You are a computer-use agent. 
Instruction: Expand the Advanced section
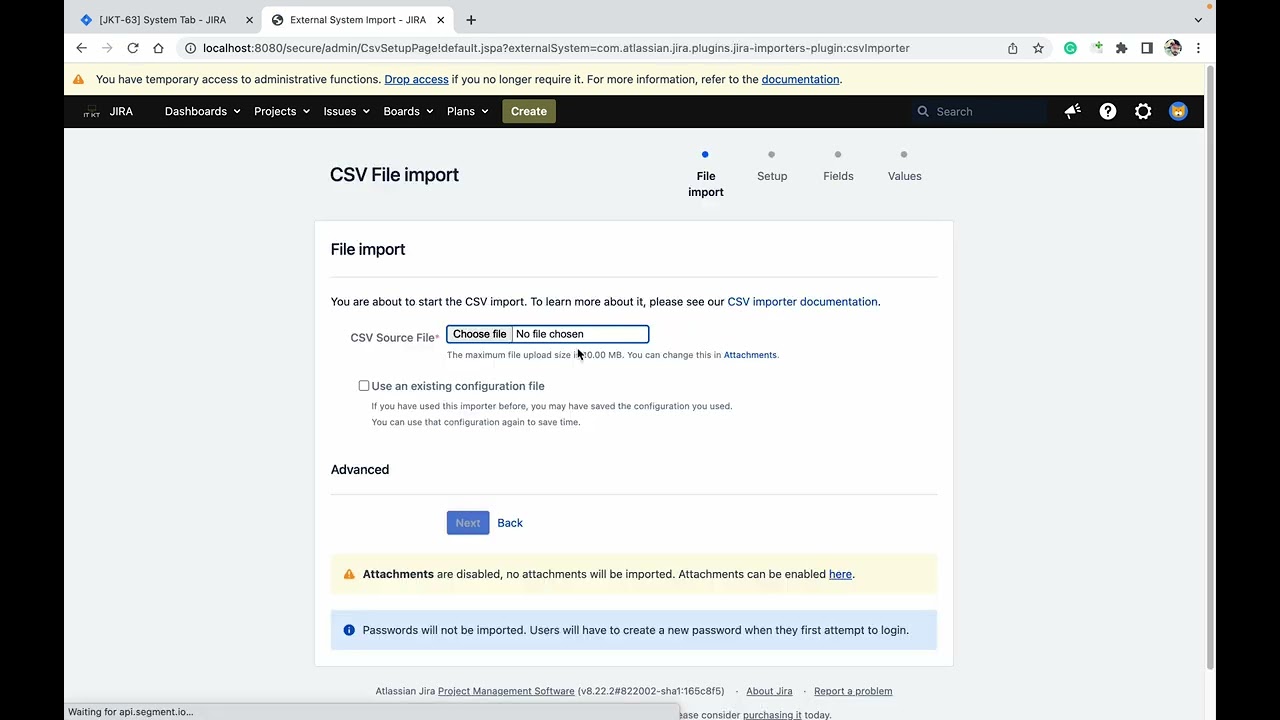click(360, 469)
